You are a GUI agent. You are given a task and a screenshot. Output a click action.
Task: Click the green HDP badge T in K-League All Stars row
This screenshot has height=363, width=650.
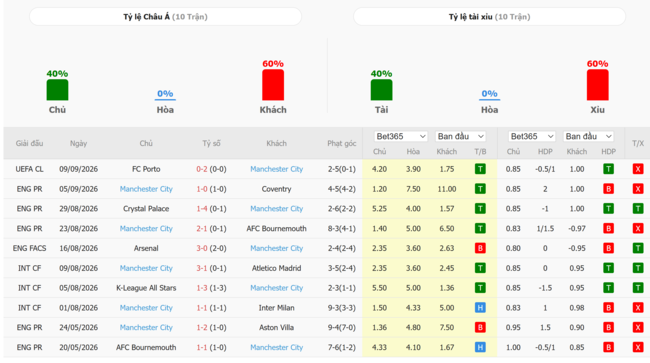coord(608,288)
